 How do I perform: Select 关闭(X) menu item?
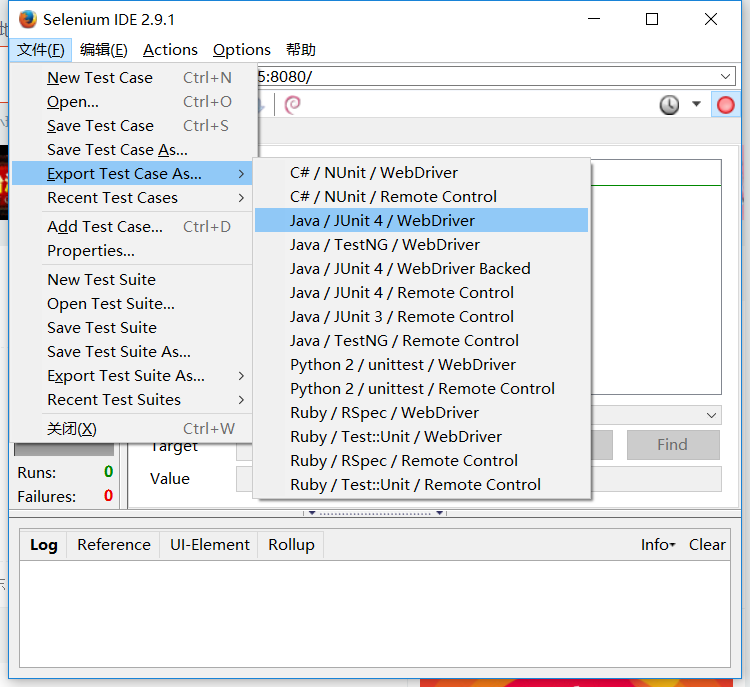pos(133,429)
